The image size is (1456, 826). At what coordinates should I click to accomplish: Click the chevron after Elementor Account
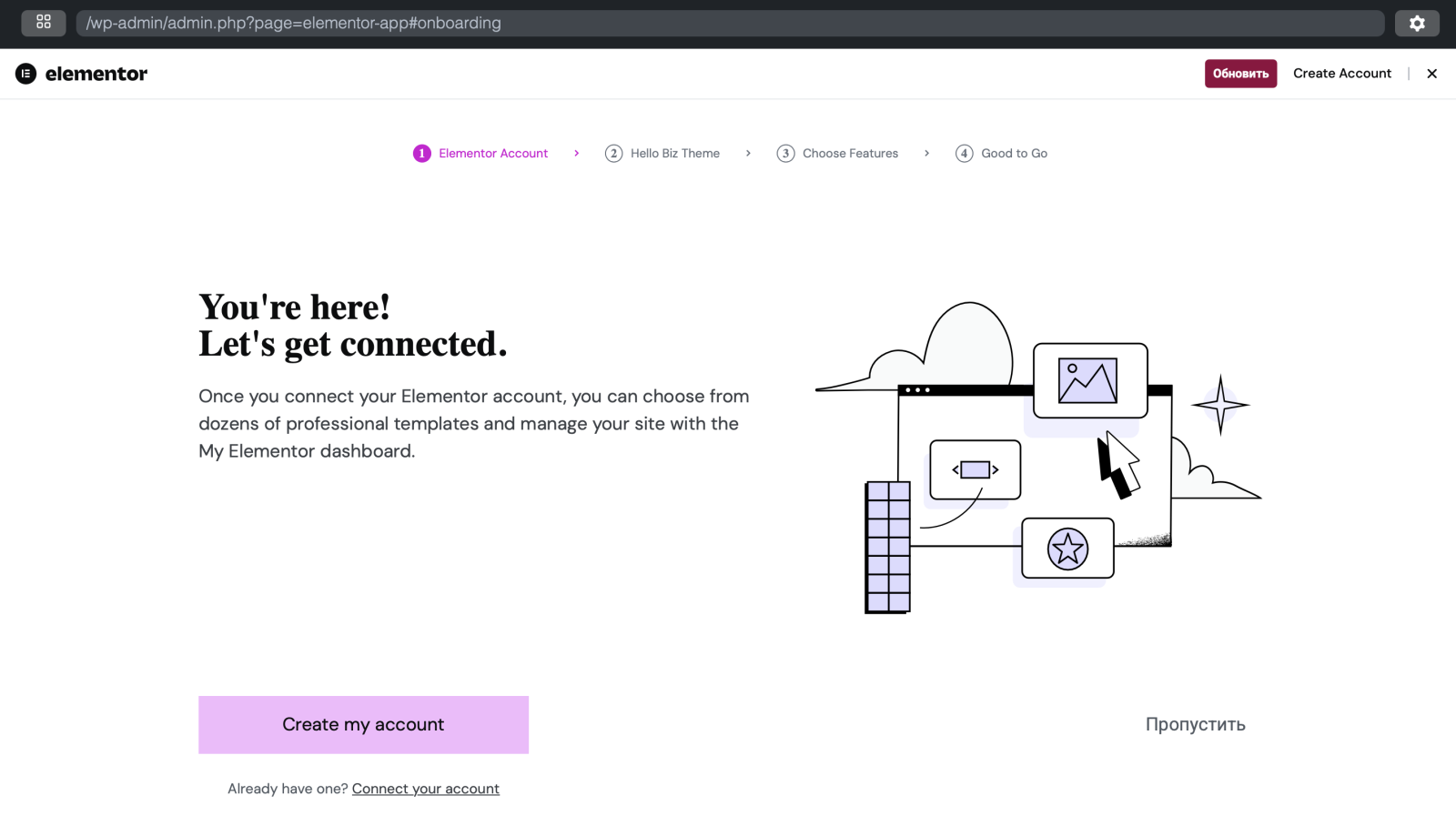[x=576, y=154]
